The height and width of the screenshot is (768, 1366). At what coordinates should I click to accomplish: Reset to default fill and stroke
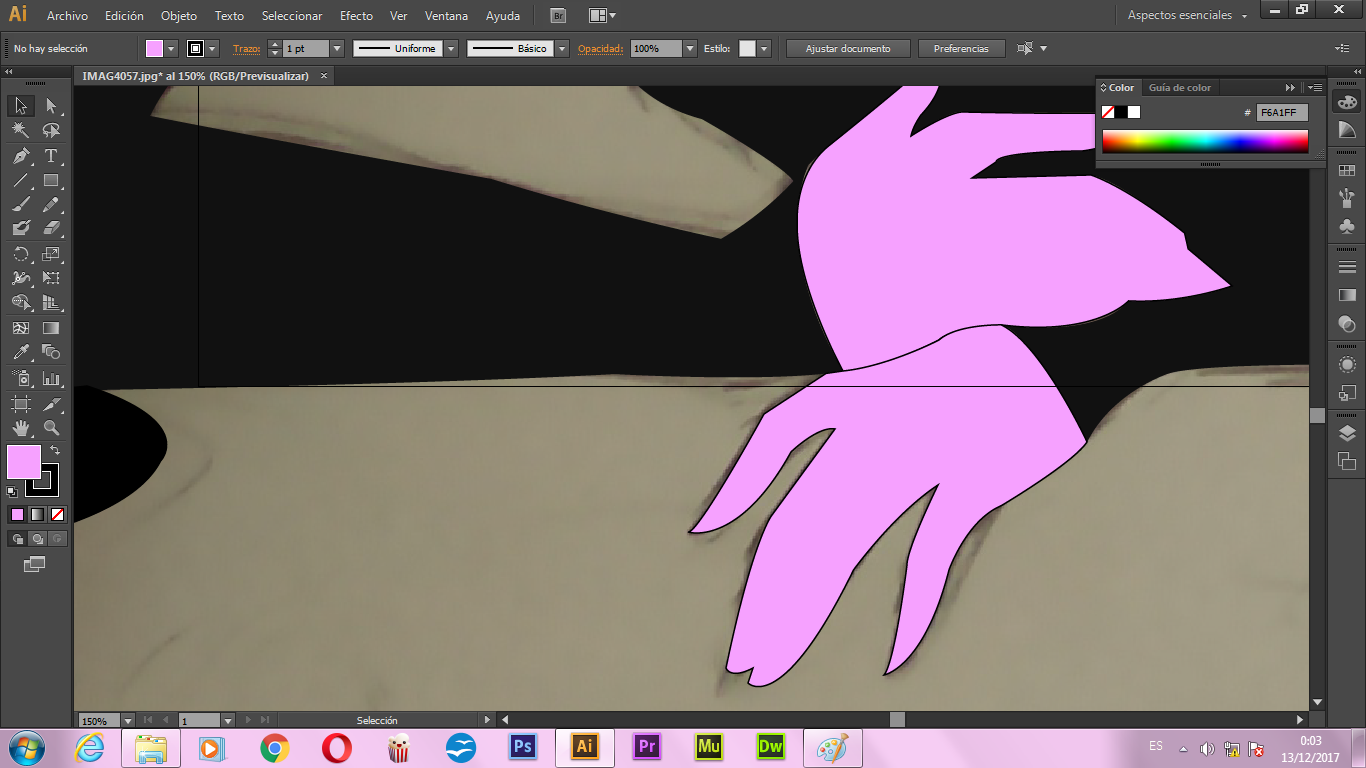(12, 491)
